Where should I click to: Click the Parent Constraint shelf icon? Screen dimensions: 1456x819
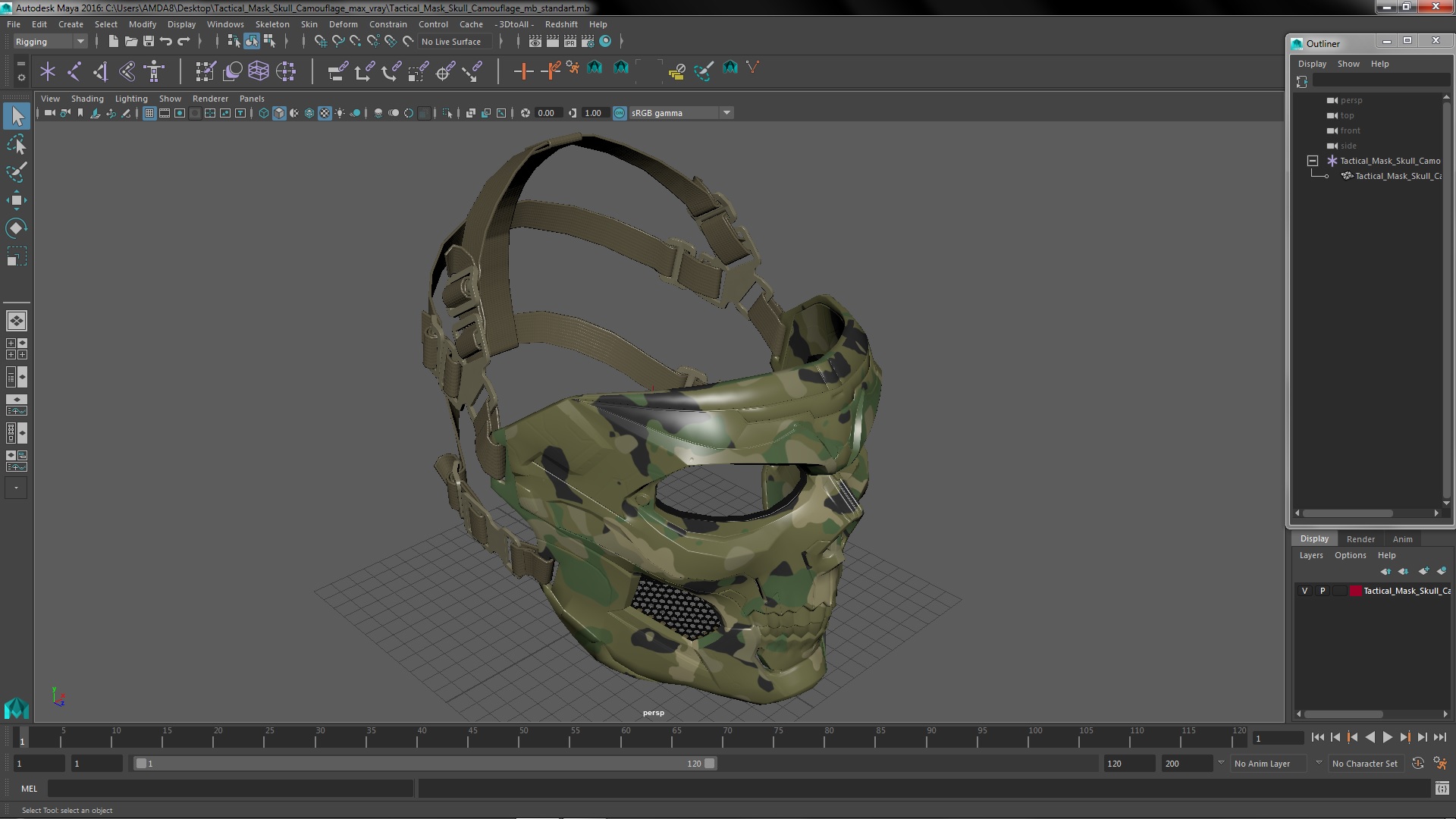point(337,71)
